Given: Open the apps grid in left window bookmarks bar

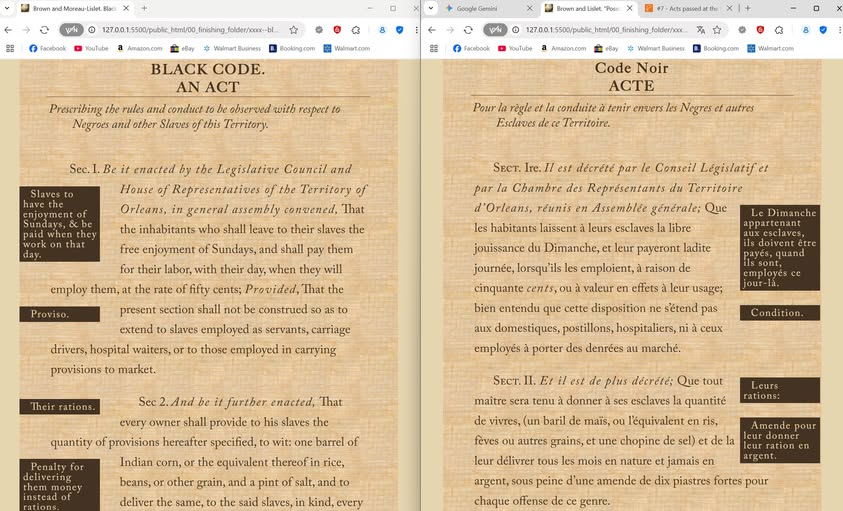Looking at the screenshot, I should point(10,48).
